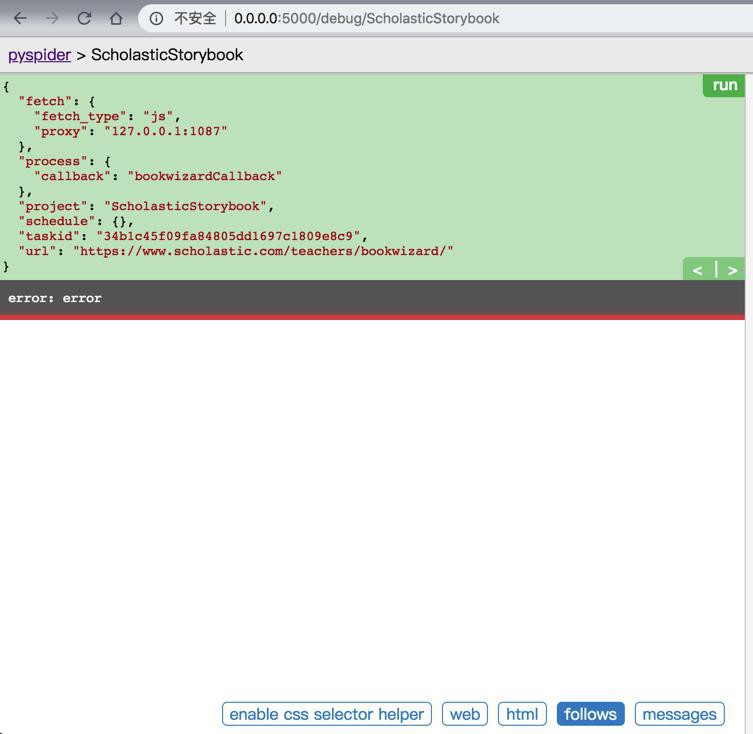Click the "project" key in task JSON
Viewport: 753px width, 734px height.
(53, 206)
